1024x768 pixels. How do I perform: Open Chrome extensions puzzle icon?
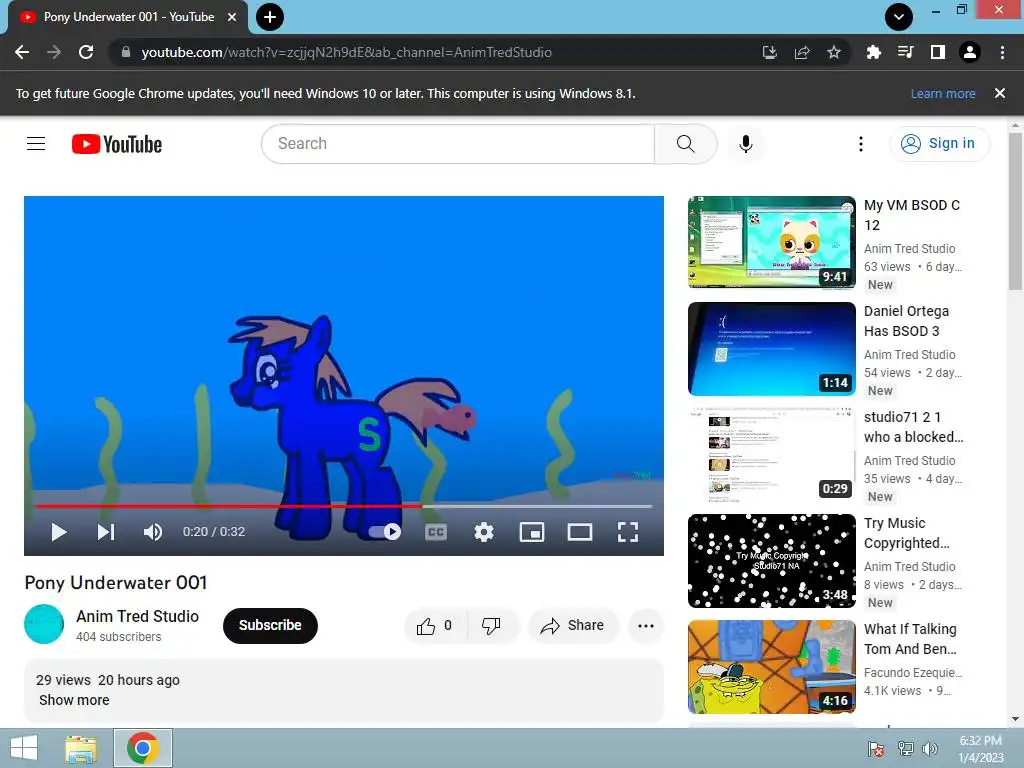pos(874,52)
